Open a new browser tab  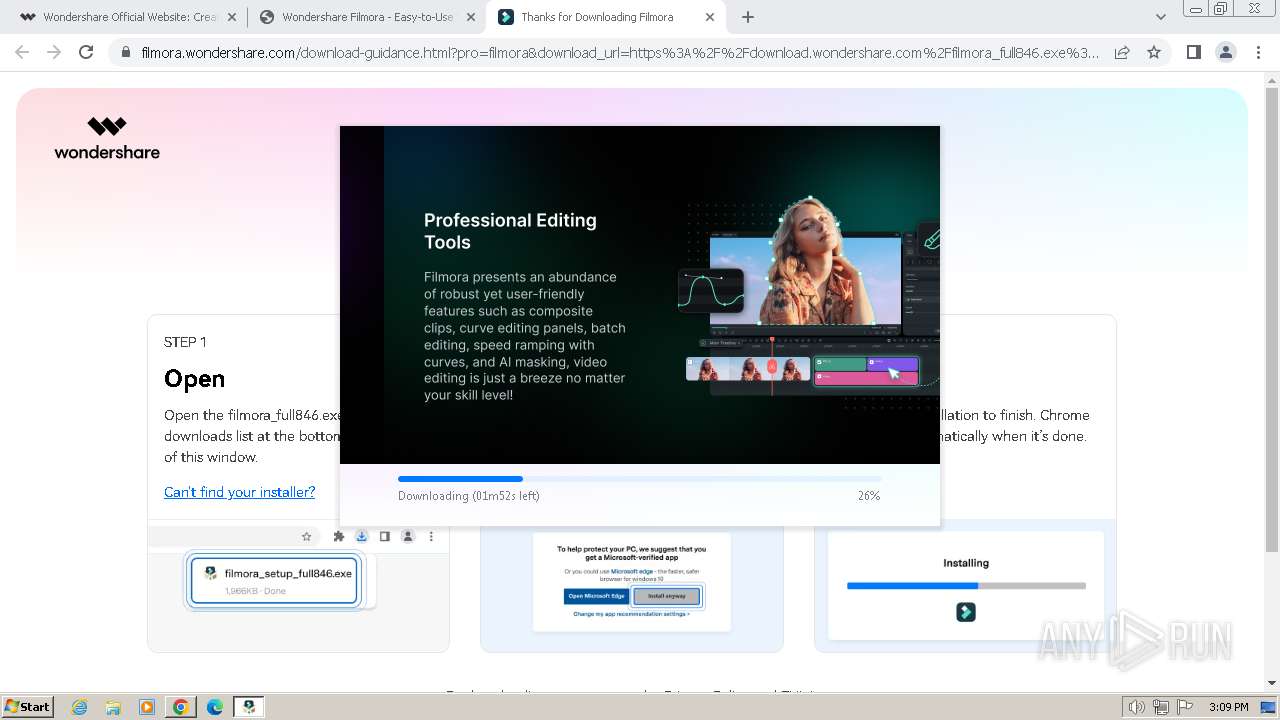[x=748, y=17]
